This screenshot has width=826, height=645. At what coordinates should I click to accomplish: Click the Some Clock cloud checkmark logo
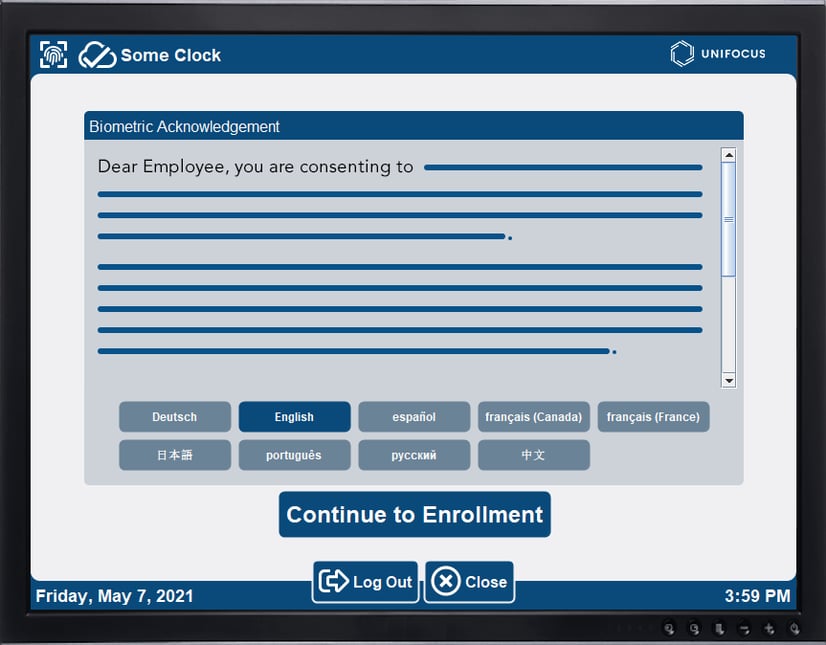click(98, 55)
